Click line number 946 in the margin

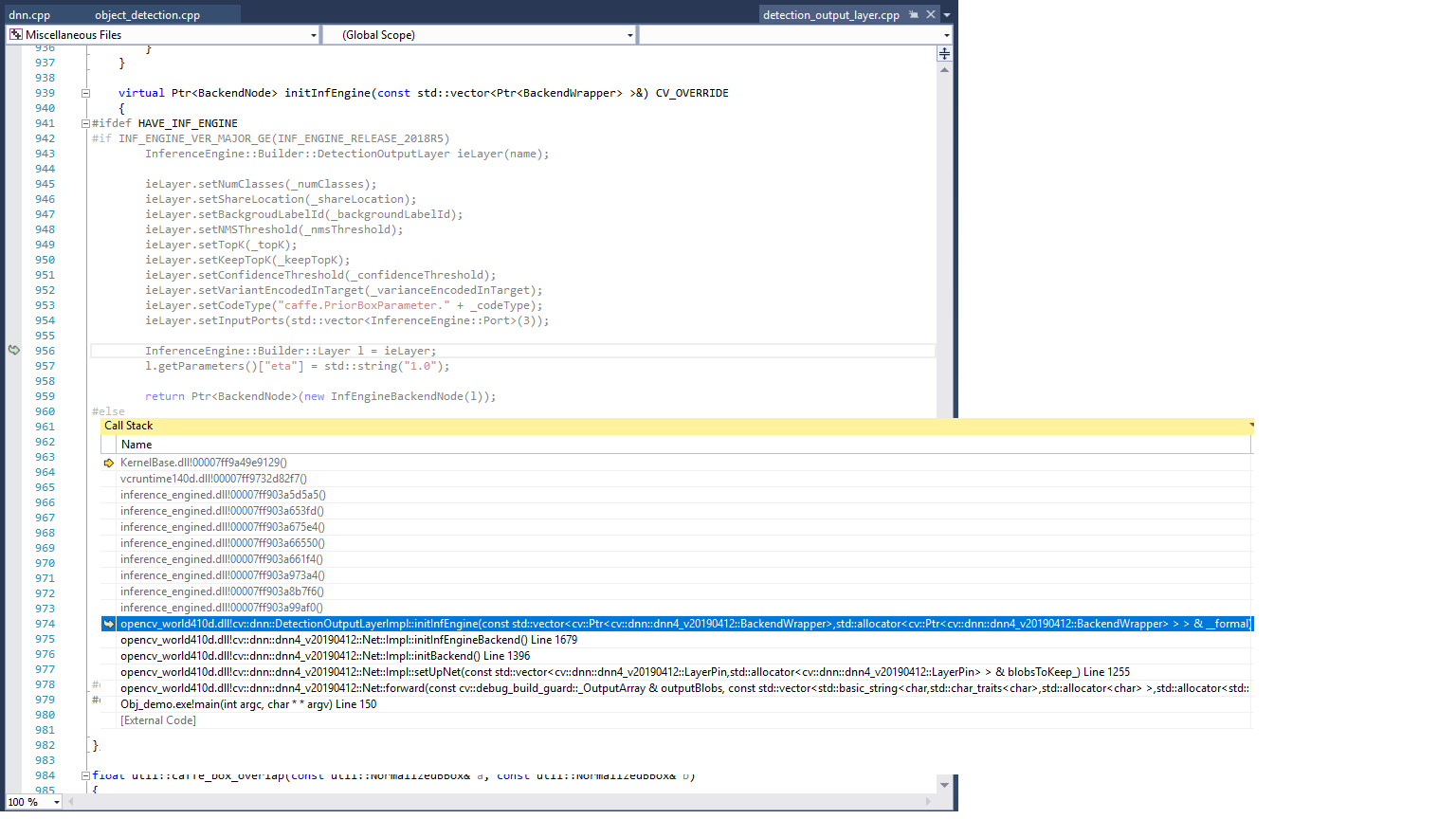pyautogui.click(x=45, y=199)
